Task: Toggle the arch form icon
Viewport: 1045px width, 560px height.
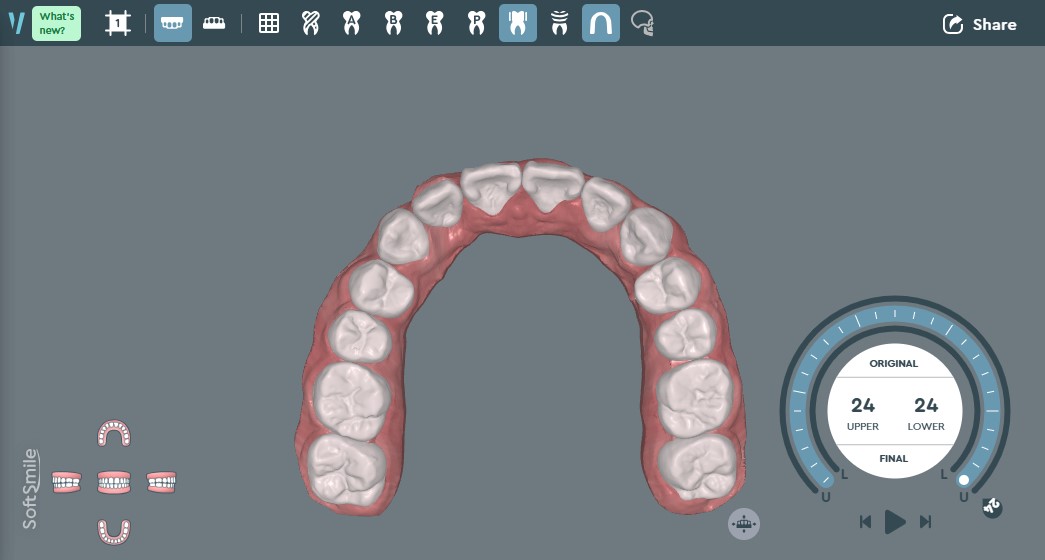Action: coord(601,23)
